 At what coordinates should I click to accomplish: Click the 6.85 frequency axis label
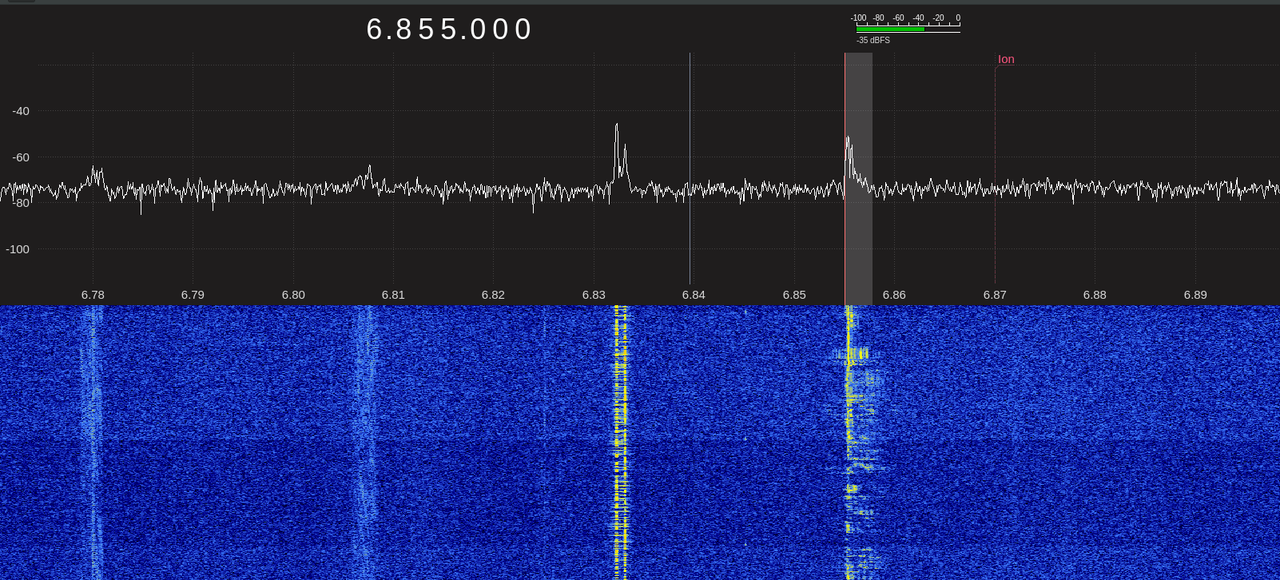coord(794,295)
